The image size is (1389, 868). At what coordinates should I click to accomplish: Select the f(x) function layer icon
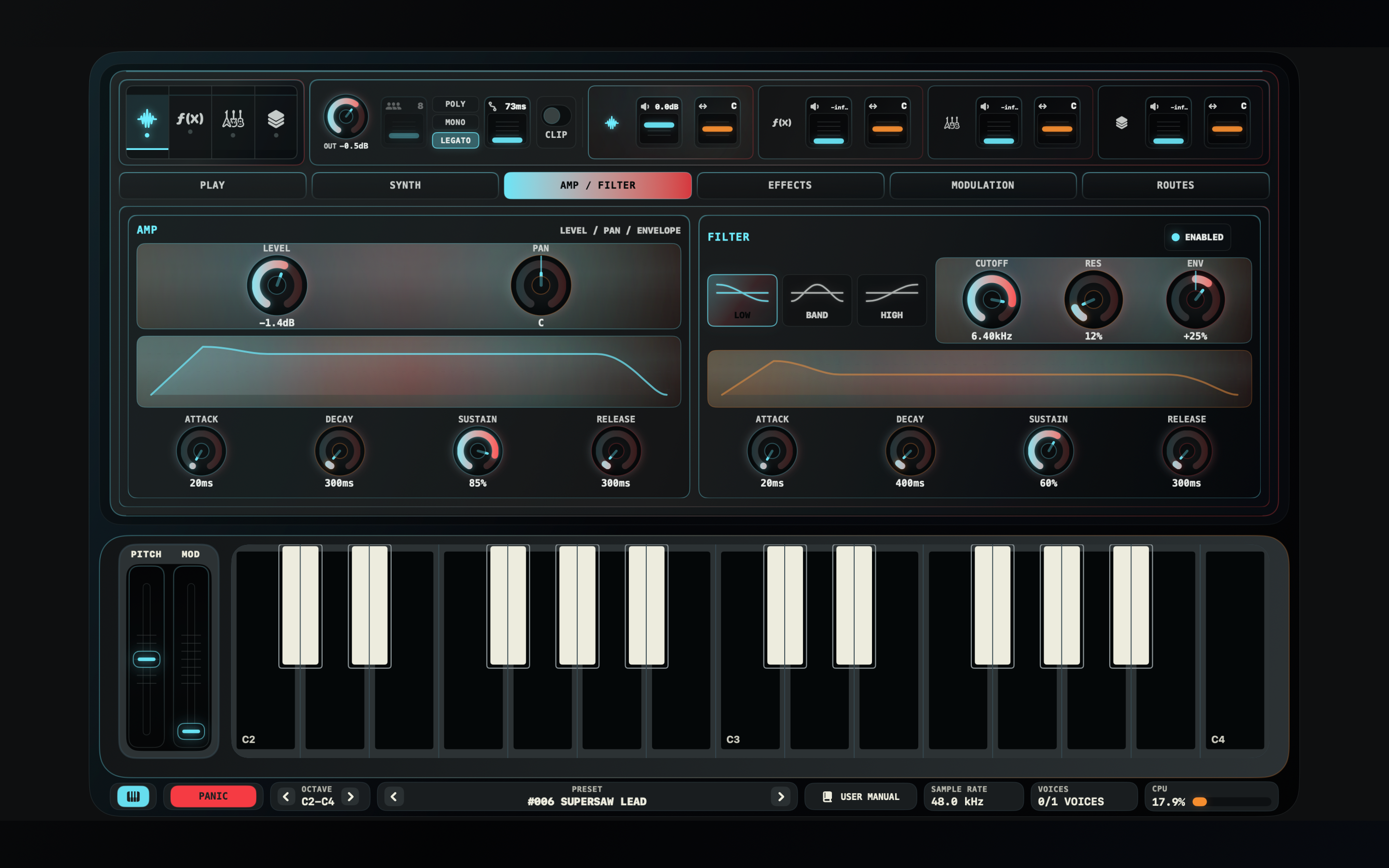click(x=190, y=118)
